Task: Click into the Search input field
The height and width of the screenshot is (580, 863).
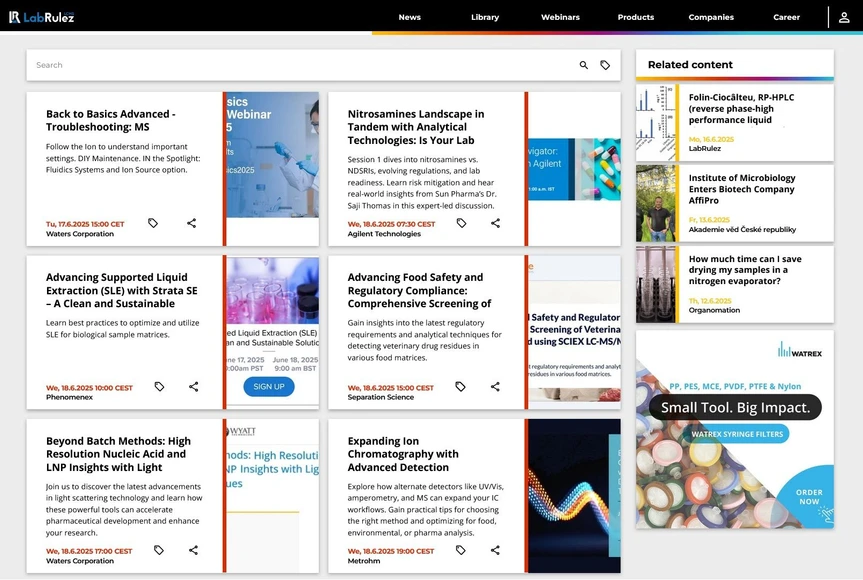Action: [x=300, y=65]
